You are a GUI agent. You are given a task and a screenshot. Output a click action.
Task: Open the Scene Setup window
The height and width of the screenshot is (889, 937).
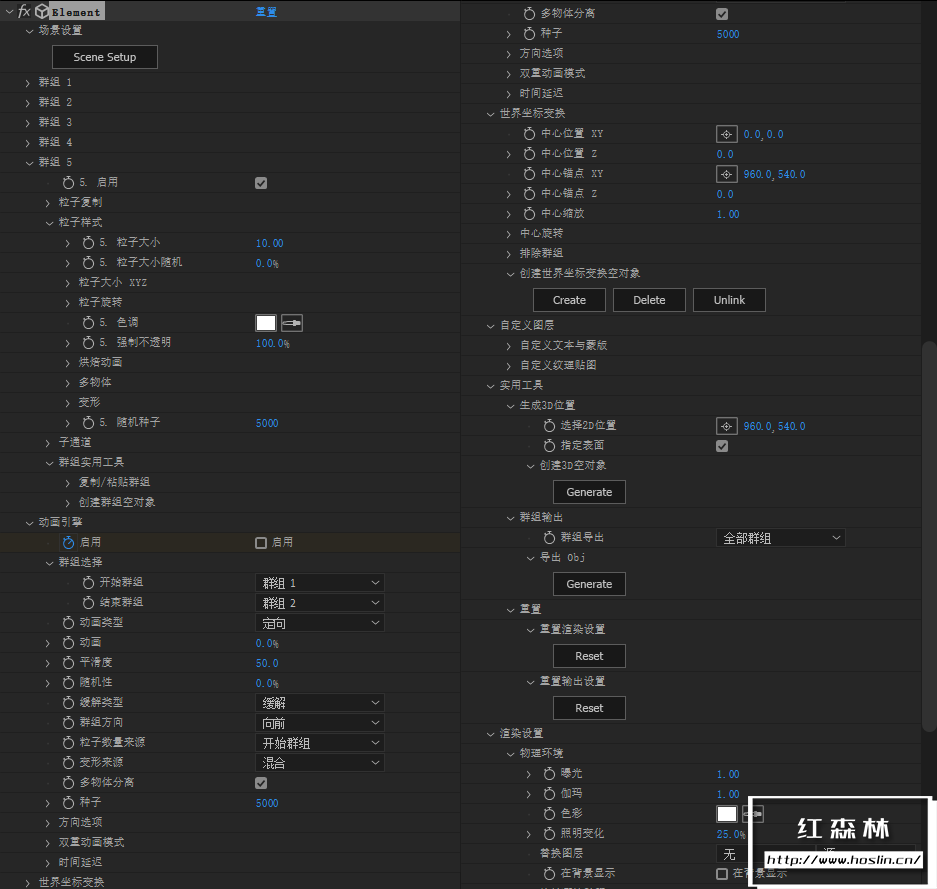(104, 57)
